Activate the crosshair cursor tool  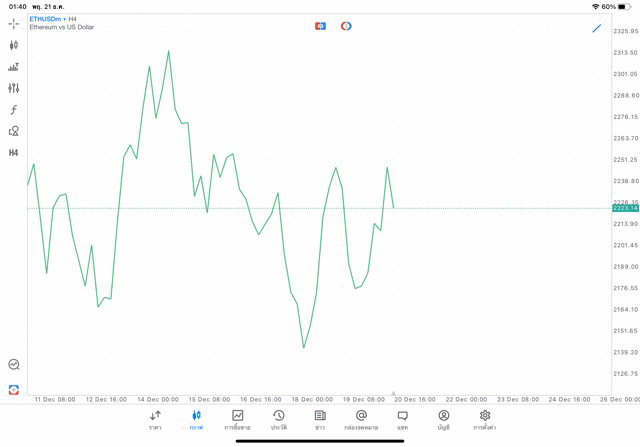pyautogui.click(x=13, y=23)
